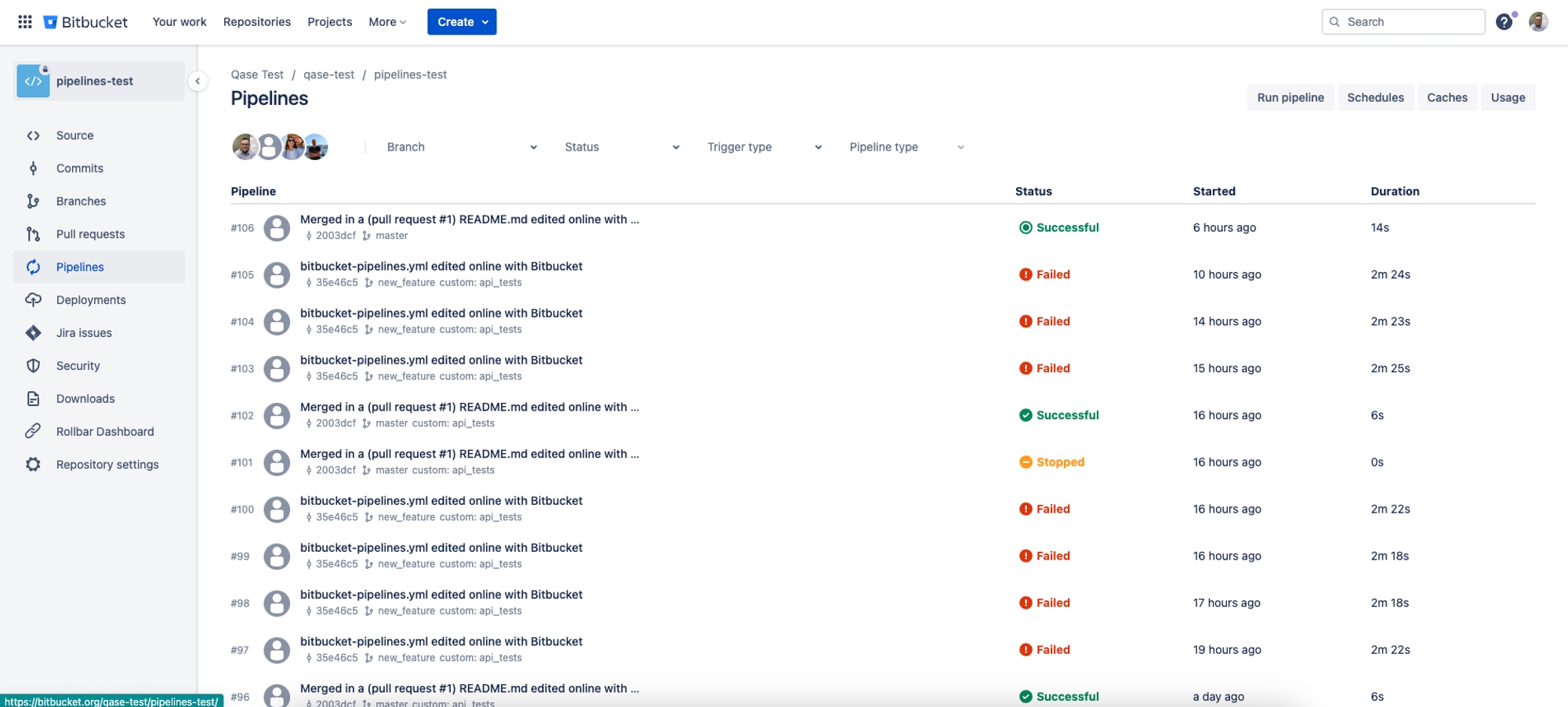The width and height of the screenshot is (1568, 707).
Task: Open Branches from the sidebar icon
Action: (x=33, y=201)
